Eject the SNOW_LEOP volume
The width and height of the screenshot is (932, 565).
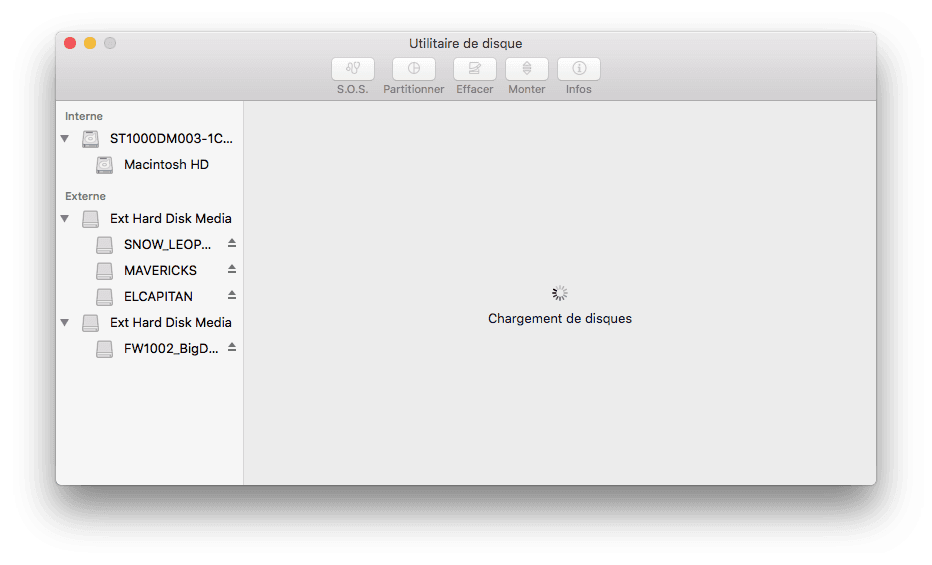pos(232,244)
